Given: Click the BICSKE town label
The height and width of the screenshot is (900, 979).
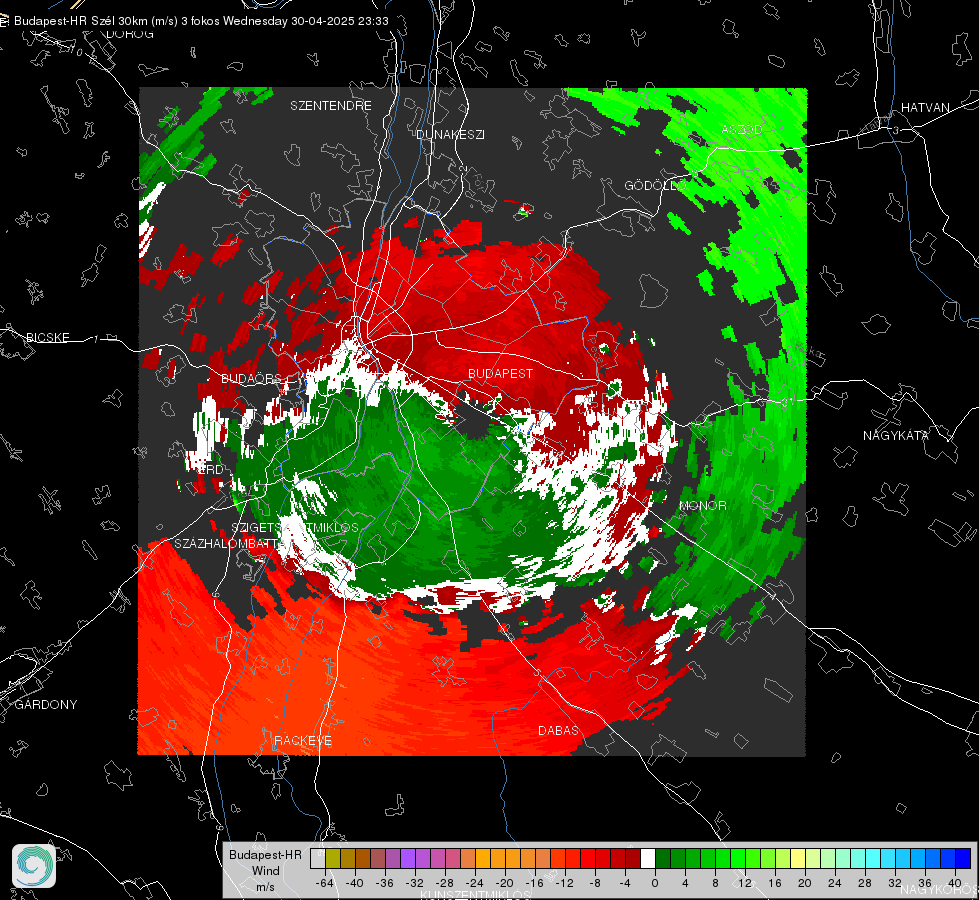Looking at the screenshot, I should pos(47,337).
